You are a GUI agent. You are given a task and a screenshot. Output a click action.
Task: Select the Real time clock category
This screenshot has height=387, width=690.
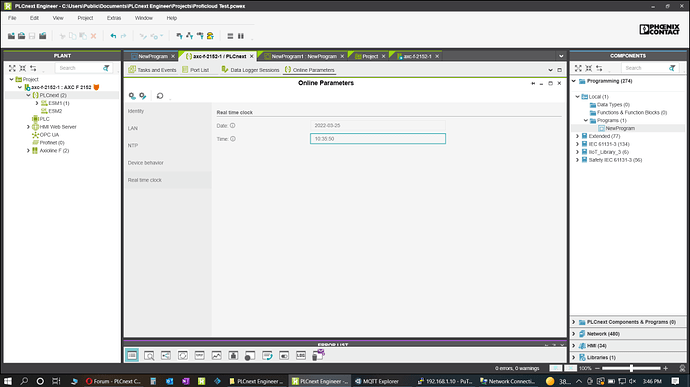click(x=168, y=180)
